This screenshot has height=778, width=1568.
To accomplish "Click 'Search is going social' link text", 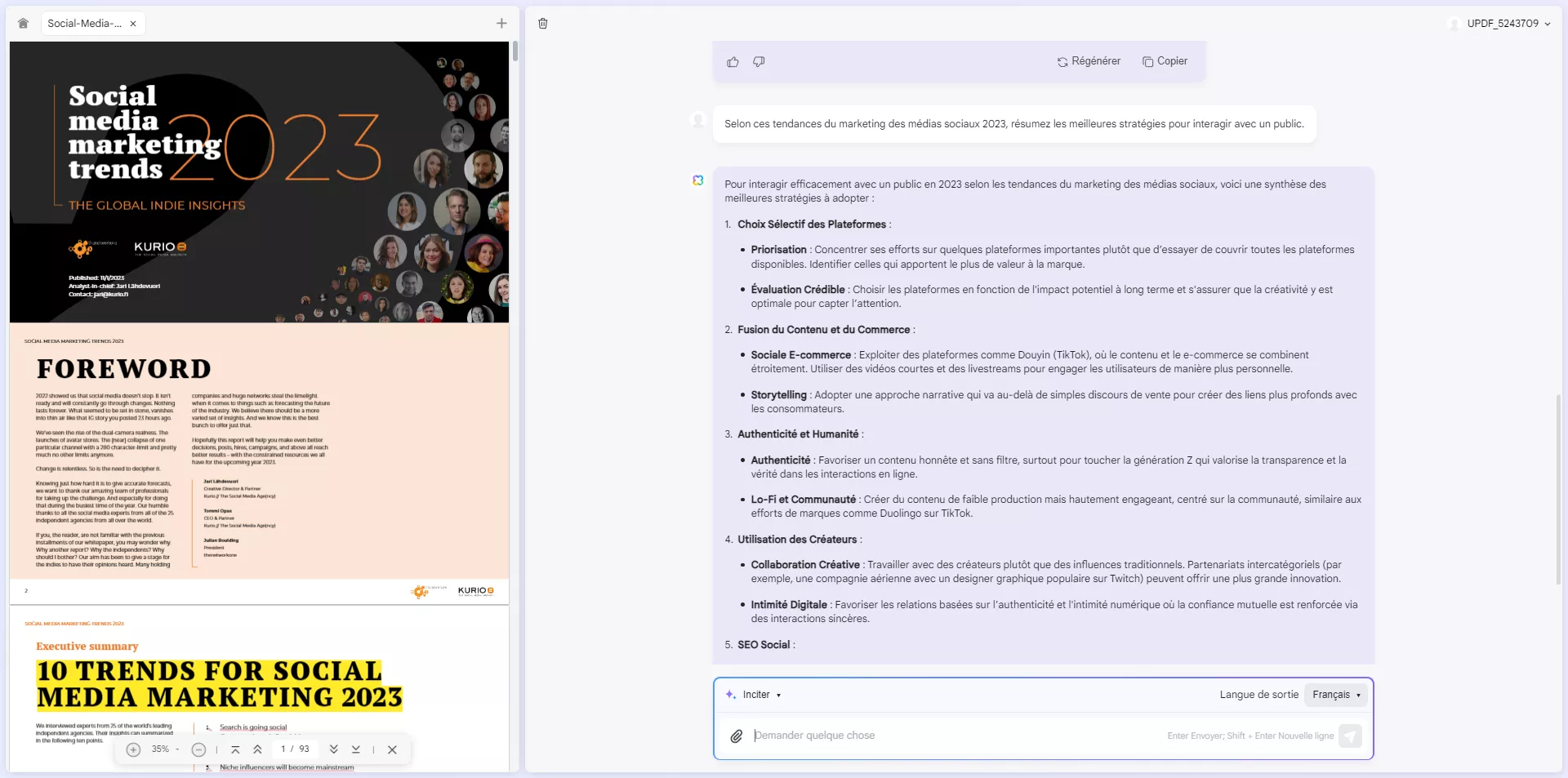I will 253,727.
